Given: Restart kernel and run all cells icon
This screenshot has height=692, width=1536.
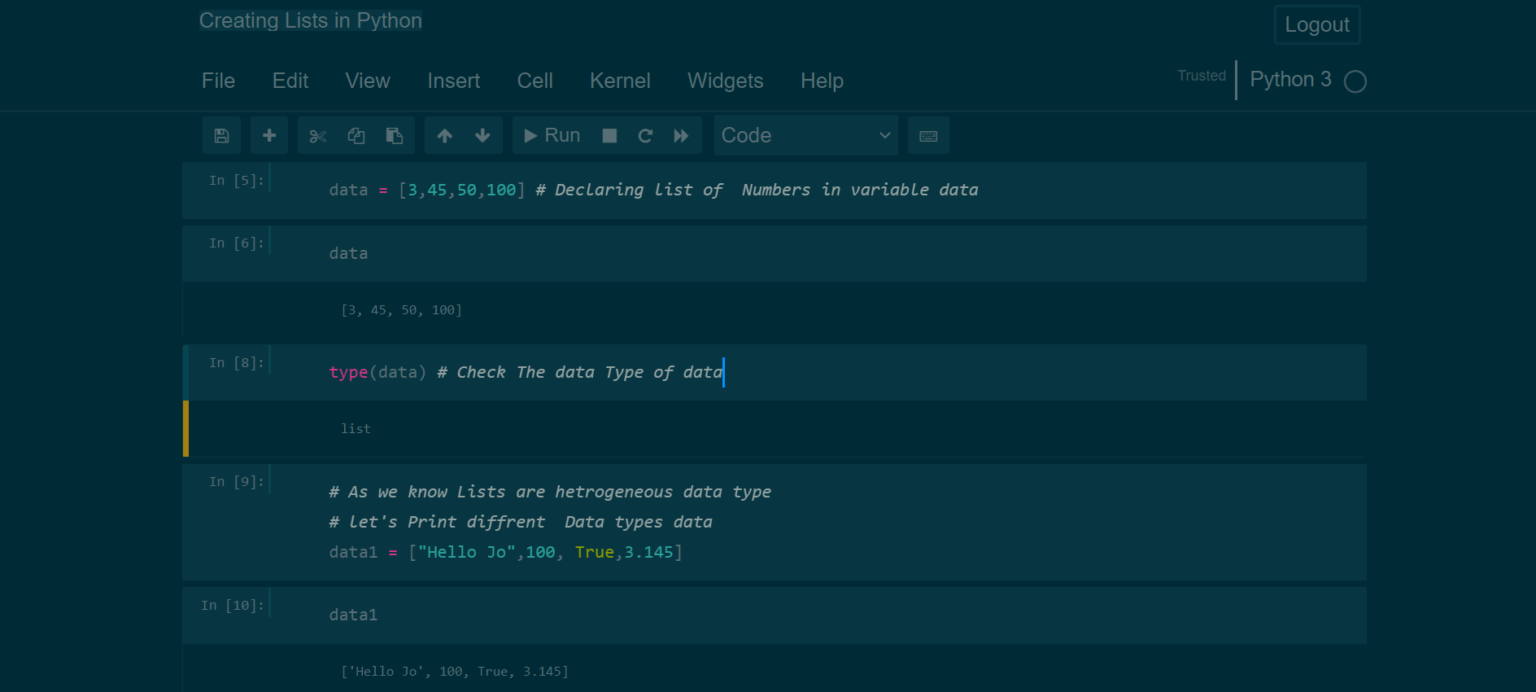Looking at the screenshot, I should click(682, 136).
